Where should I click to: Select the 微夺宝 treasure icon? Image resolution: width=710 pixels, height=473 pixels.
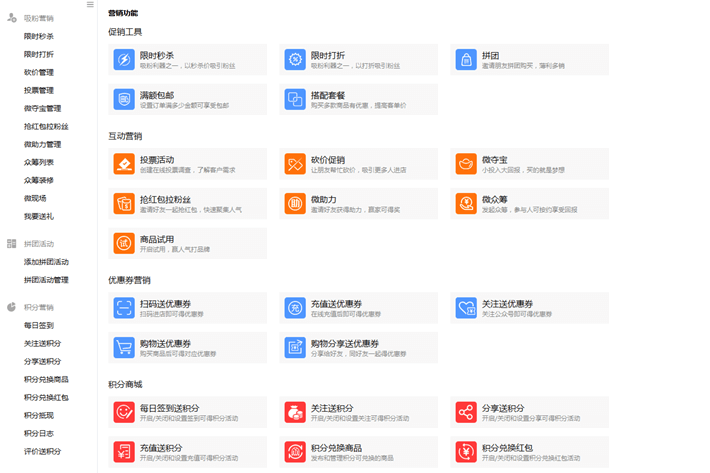(x=466, y=164)
